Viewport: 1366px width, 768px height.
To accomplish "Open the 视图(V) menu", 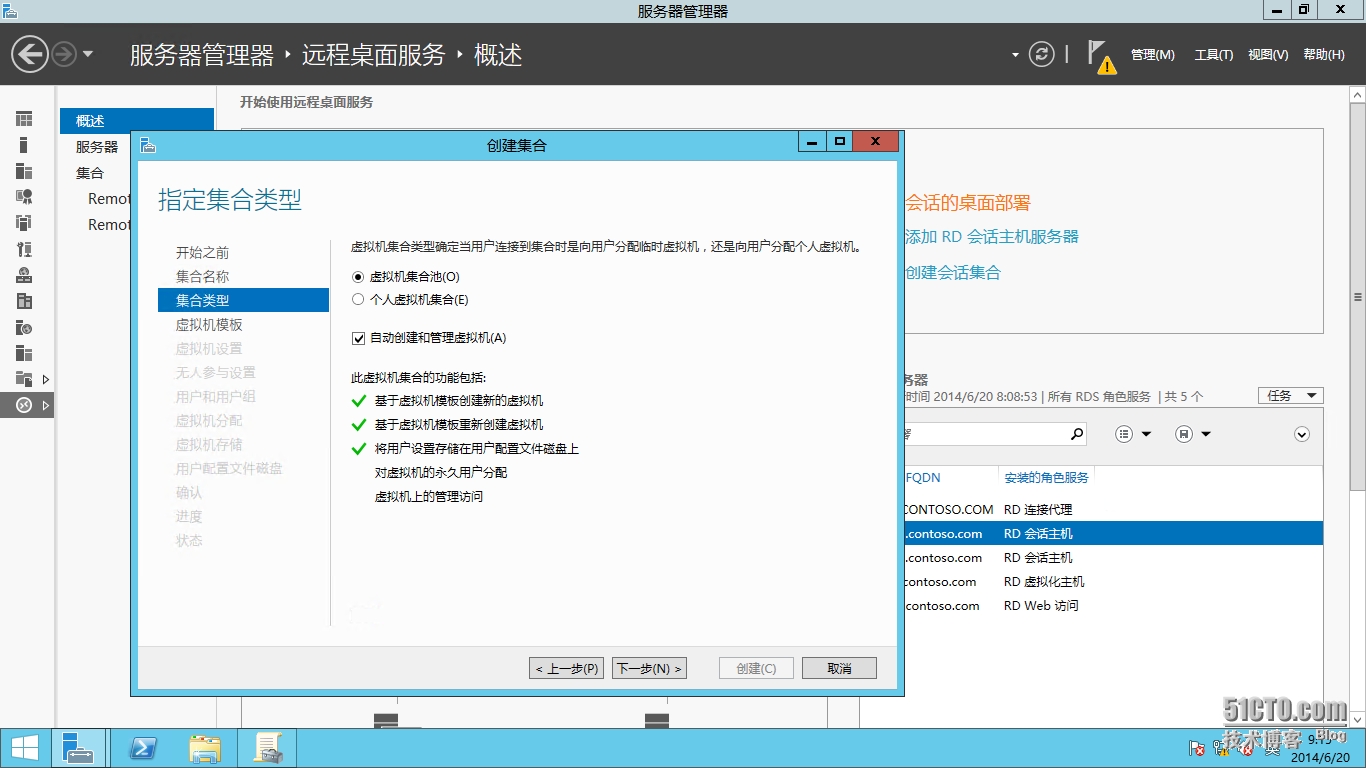I will tap(1268, 55).
